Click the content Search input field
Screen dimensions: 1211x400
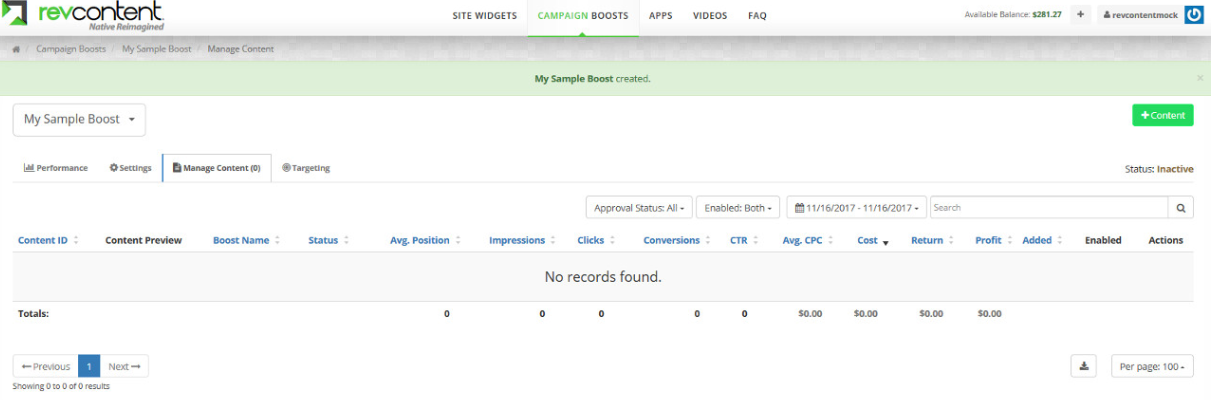pos(1048,208)
